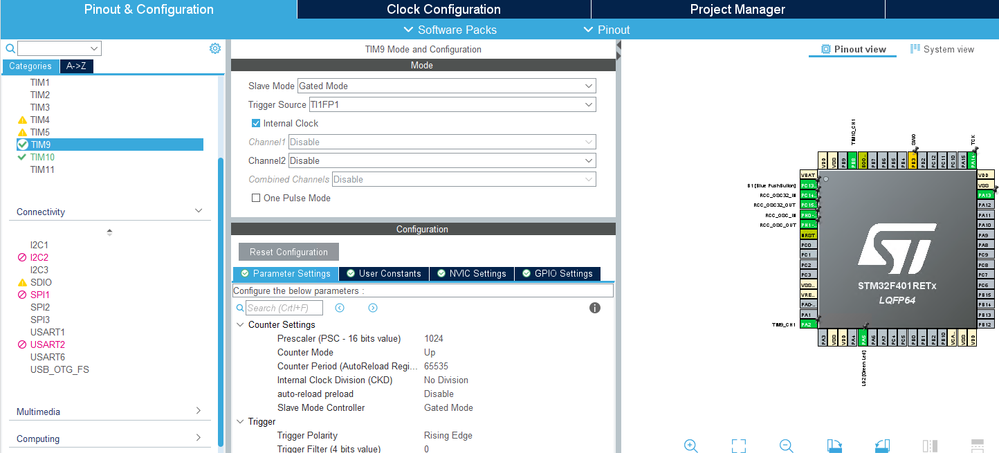Screen dimensions: 999x453
Task: Zoom out of the pinout view
Action: tap(786, 445)
